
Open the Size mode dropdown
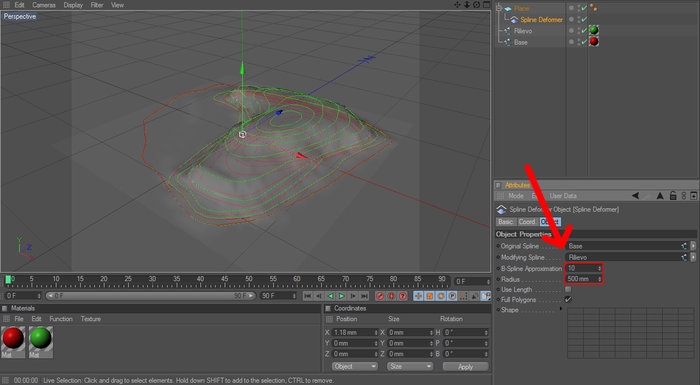[409, 366]
